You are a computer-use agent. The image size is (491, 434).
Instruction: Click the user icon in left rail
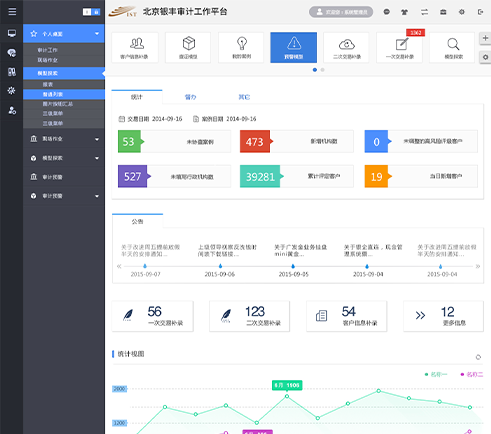click(12, 110)
